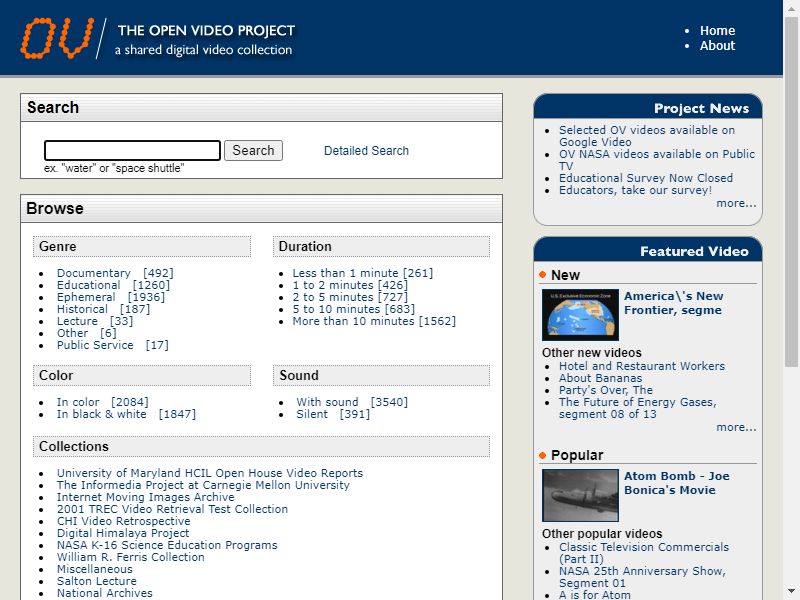The height and width of the screenshot is (600, 800).
Task: Open Hotel and Restaurant Workers video
Action: pyautogui.click(x=642, y=366)
